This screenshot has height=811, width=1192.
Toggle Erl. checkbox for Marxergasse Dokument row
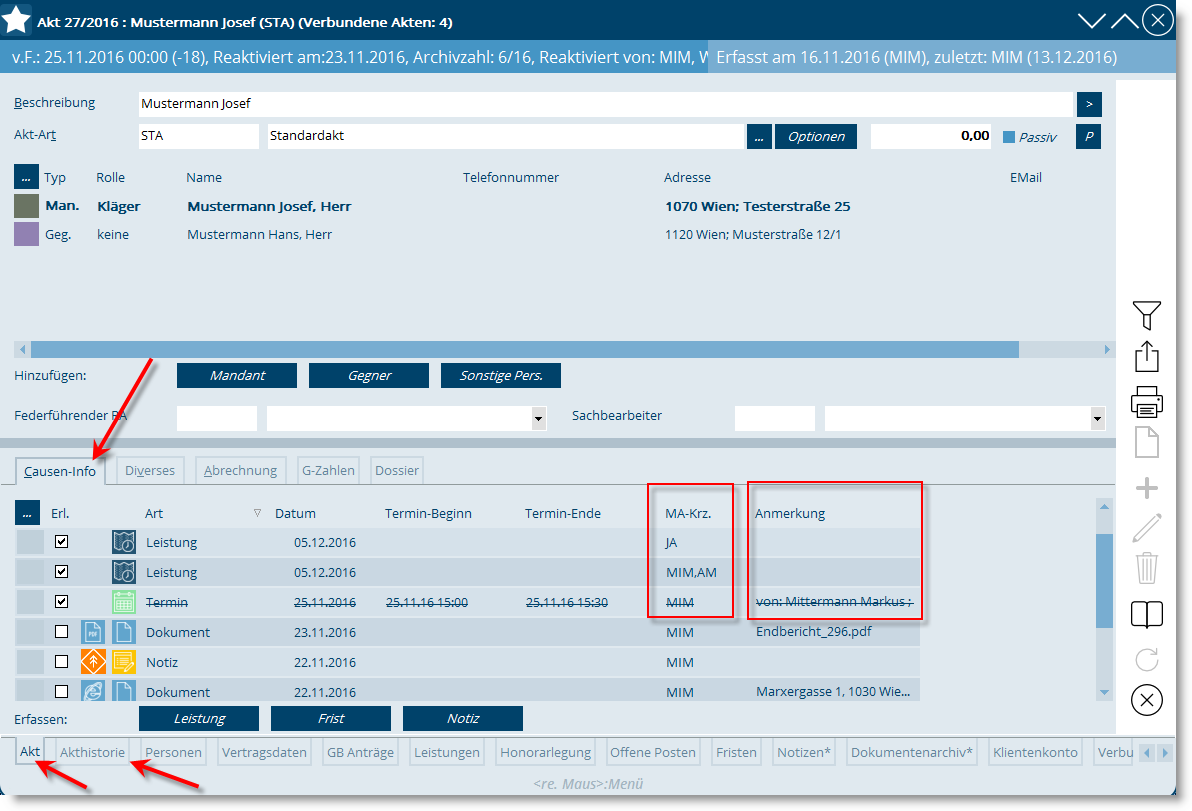pos(62,691)
